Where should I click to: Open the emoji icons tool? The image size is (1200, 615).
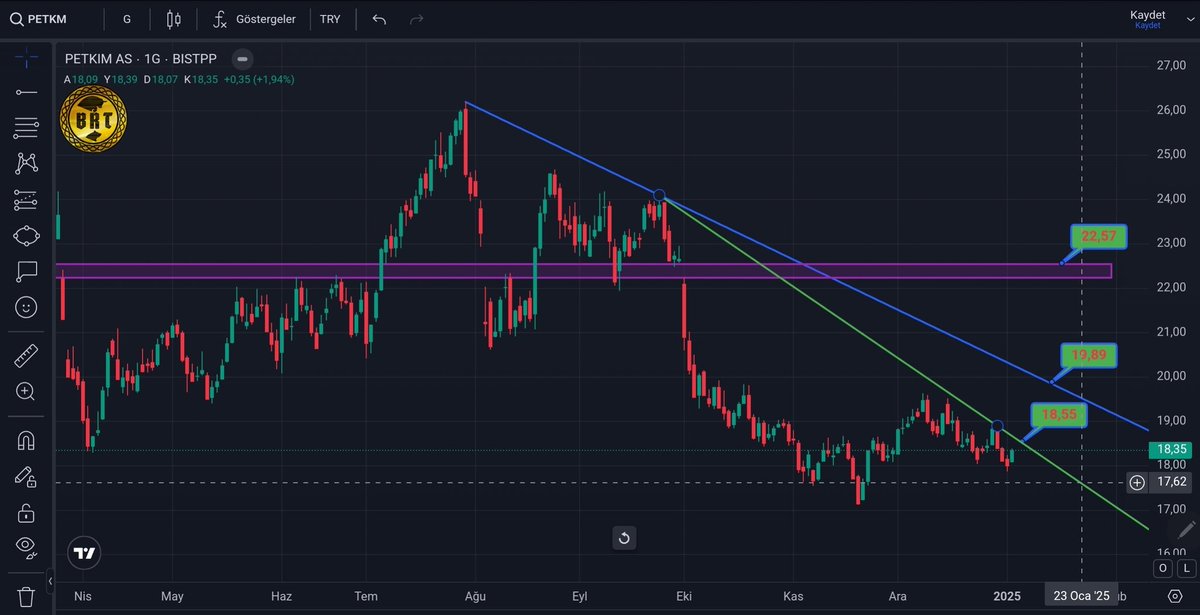click(26, 307)
